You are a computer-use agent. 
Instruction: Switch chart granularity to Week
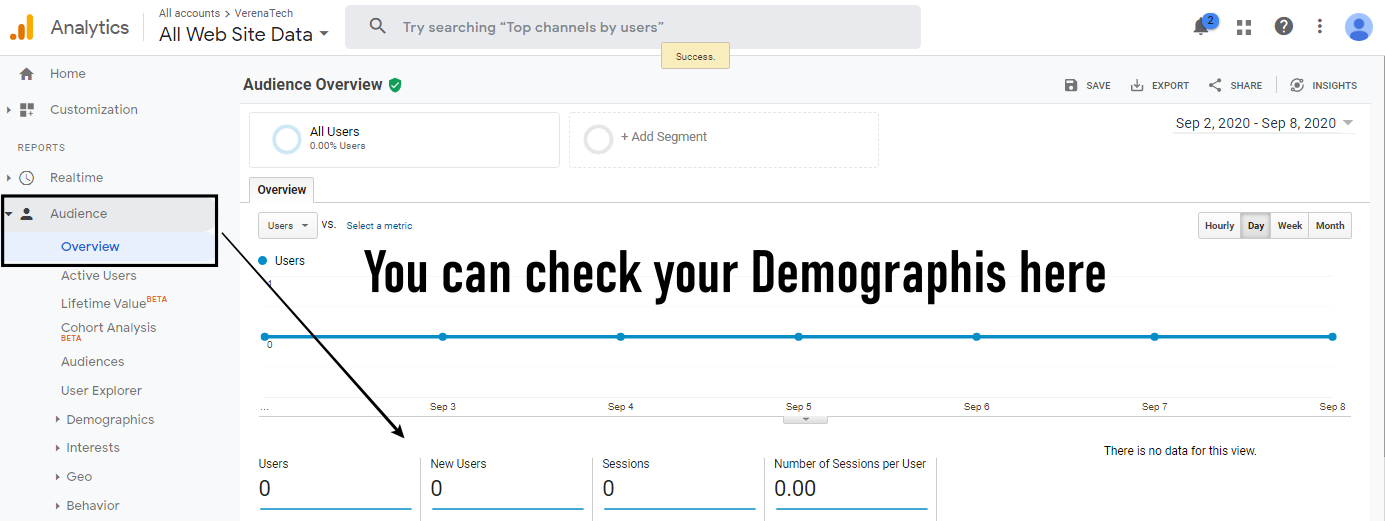1290,226
